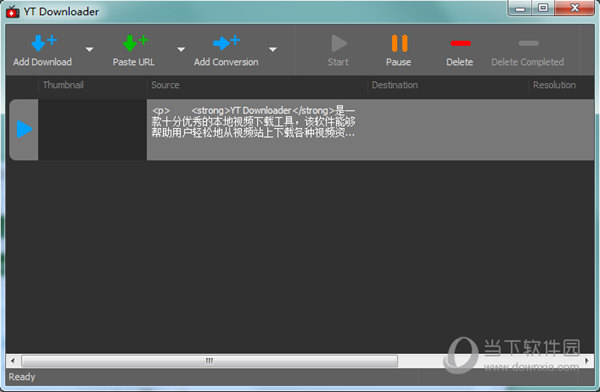Maximize the YT Downloader window

(543, 8)
